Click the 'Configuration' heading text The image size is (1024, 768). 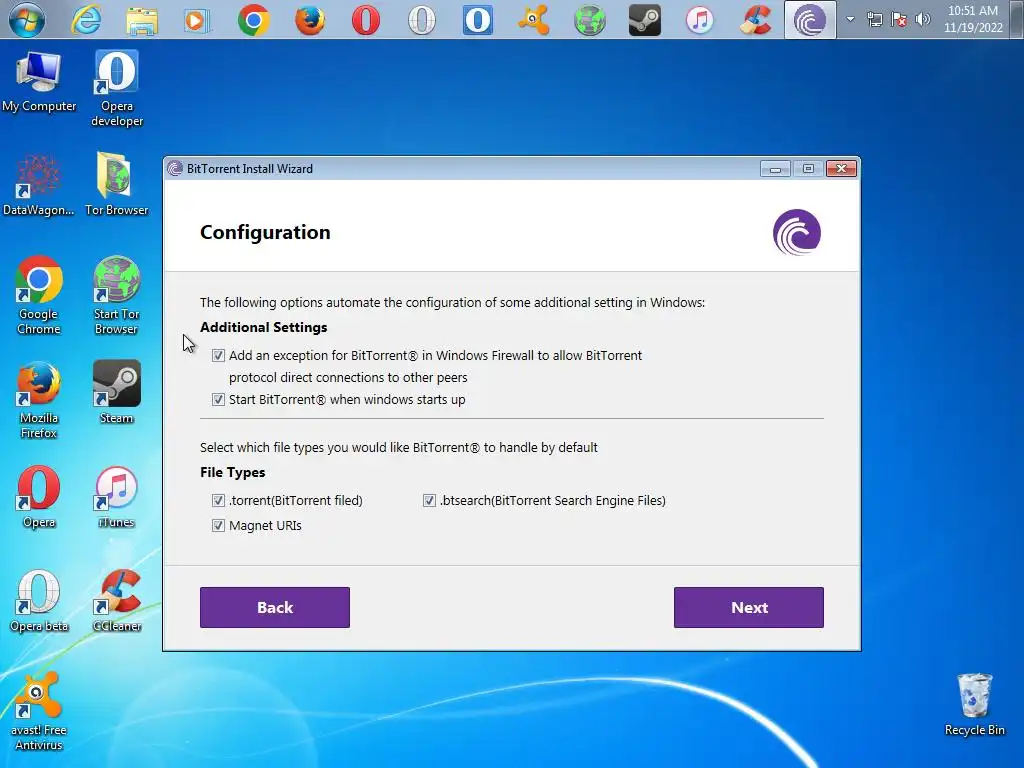(x=265, y=232)
